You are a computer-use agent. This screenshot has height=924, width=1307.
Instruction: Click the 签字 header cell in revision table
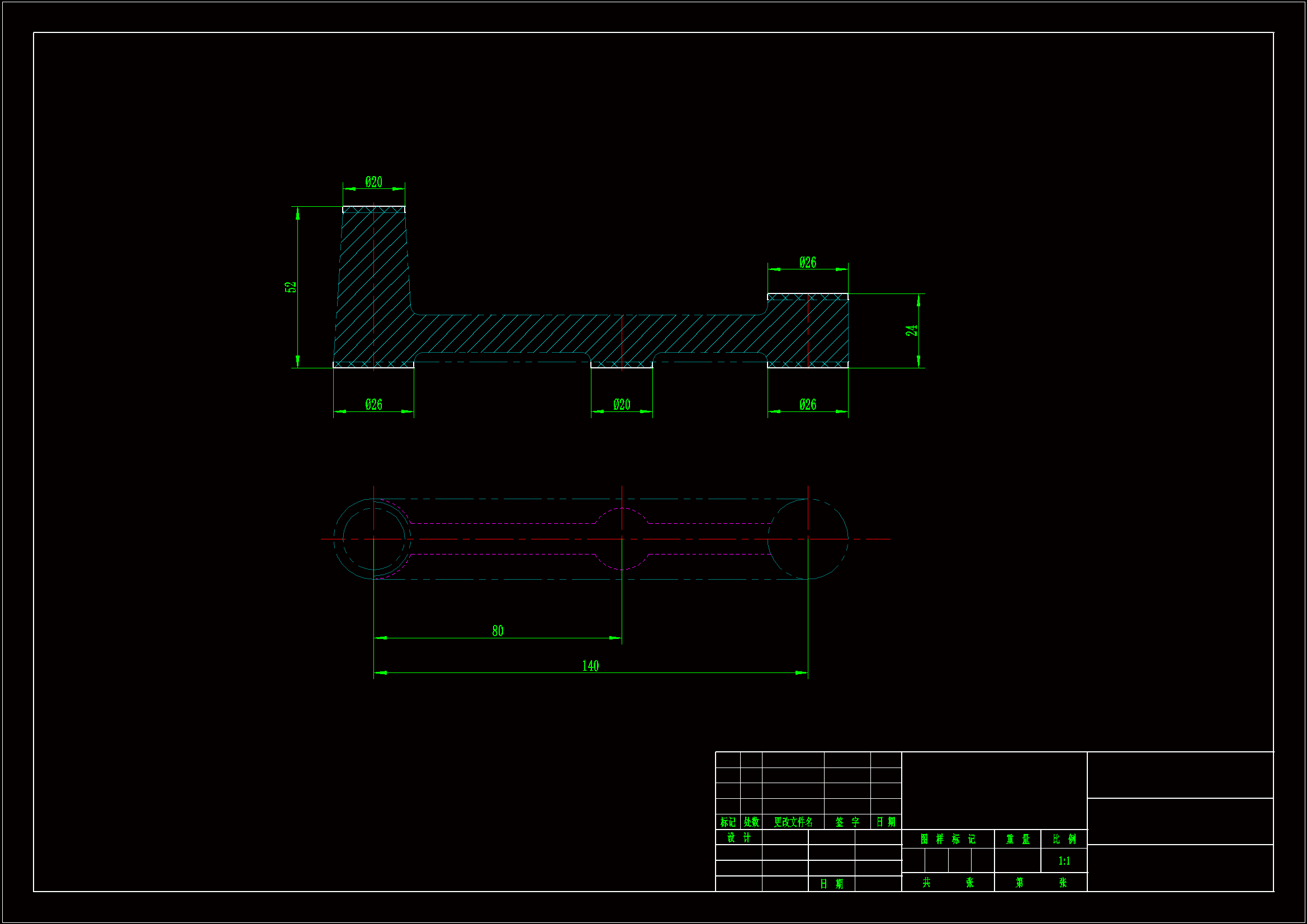[847, 822]
